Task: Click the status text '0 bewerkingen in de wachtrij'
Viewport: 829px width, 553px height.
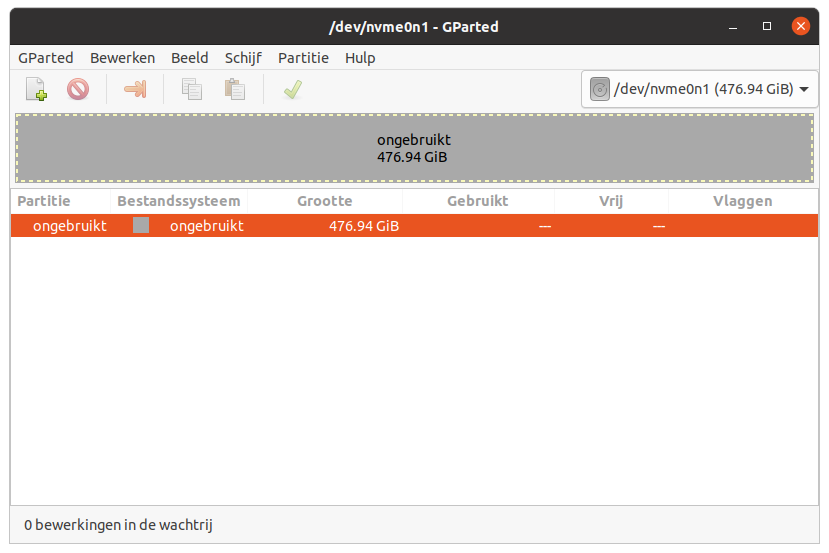Action: pos(118,525)
